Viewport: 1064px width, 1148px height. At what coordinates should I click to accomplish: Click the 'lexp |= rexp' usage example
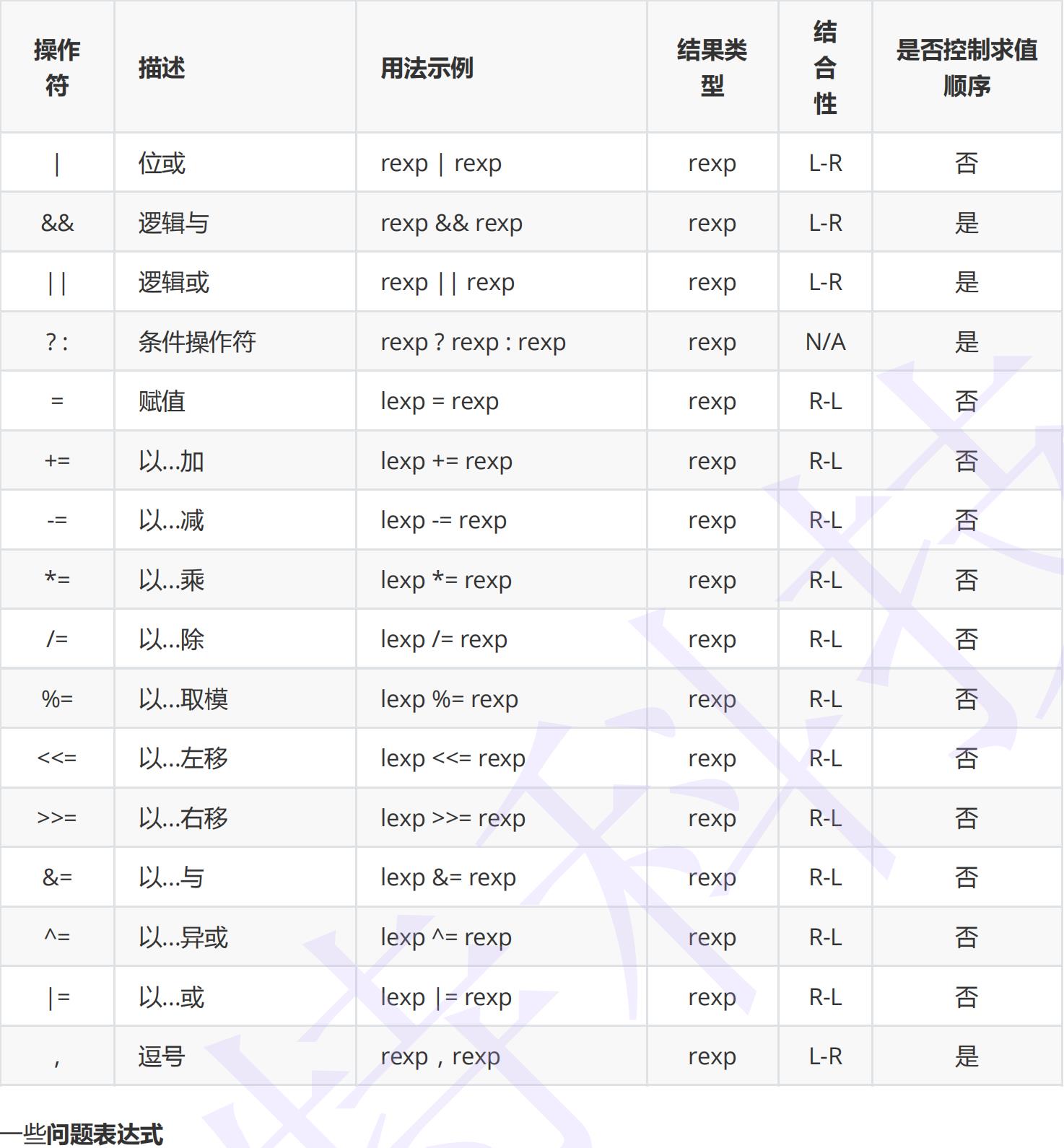coord(446,997)
